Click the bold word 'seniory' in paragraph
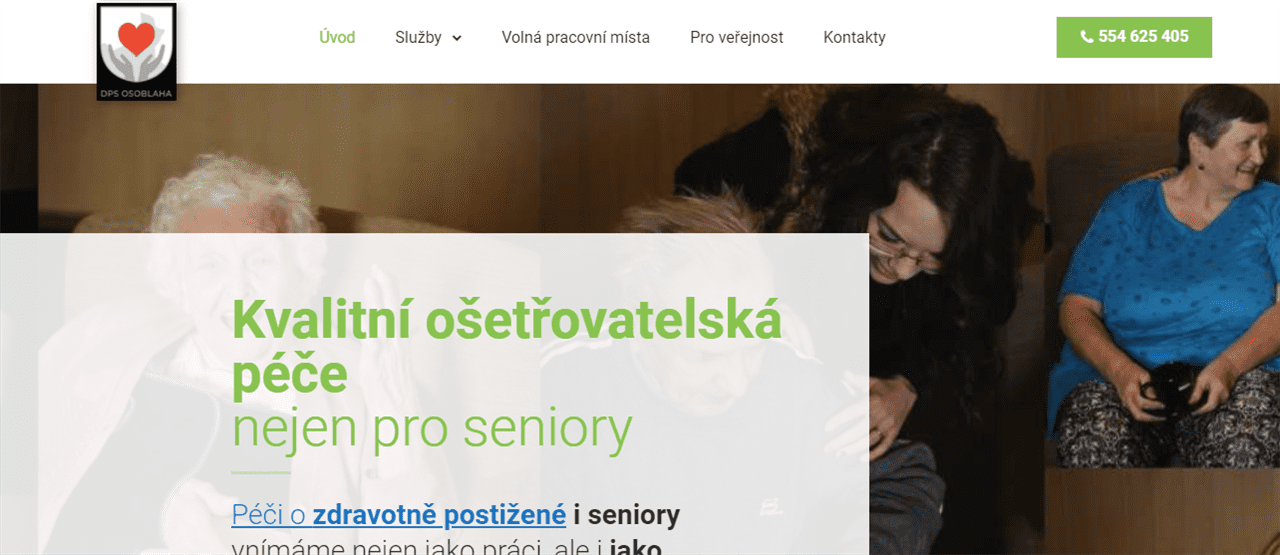Viewport: 1280px width, 555px height. pos(633,516)
